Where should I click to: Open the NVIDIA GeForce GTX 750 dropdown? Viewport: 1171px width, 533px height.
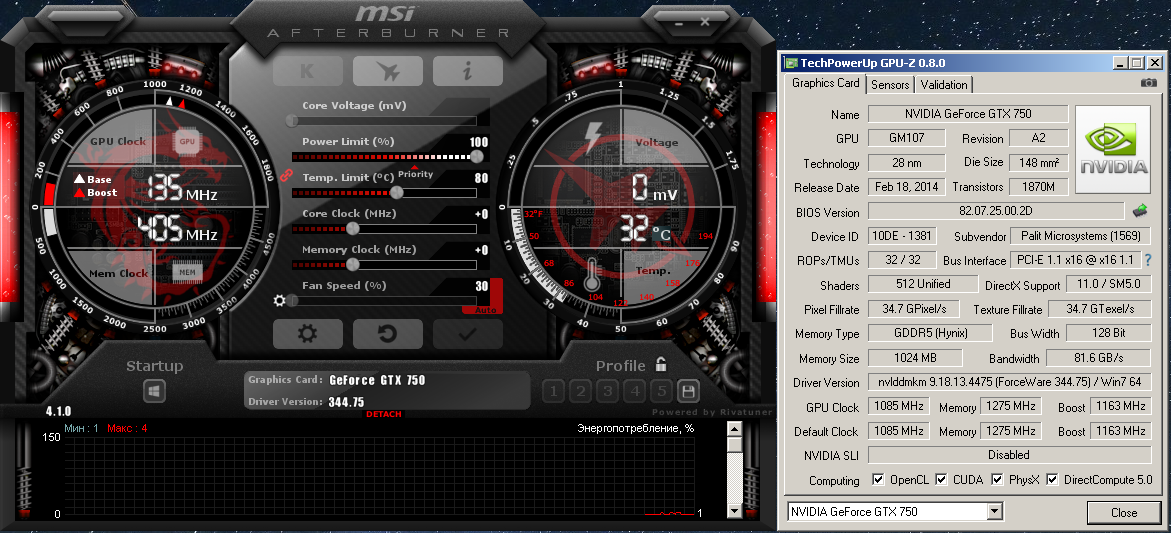click(x=994, y=511)
